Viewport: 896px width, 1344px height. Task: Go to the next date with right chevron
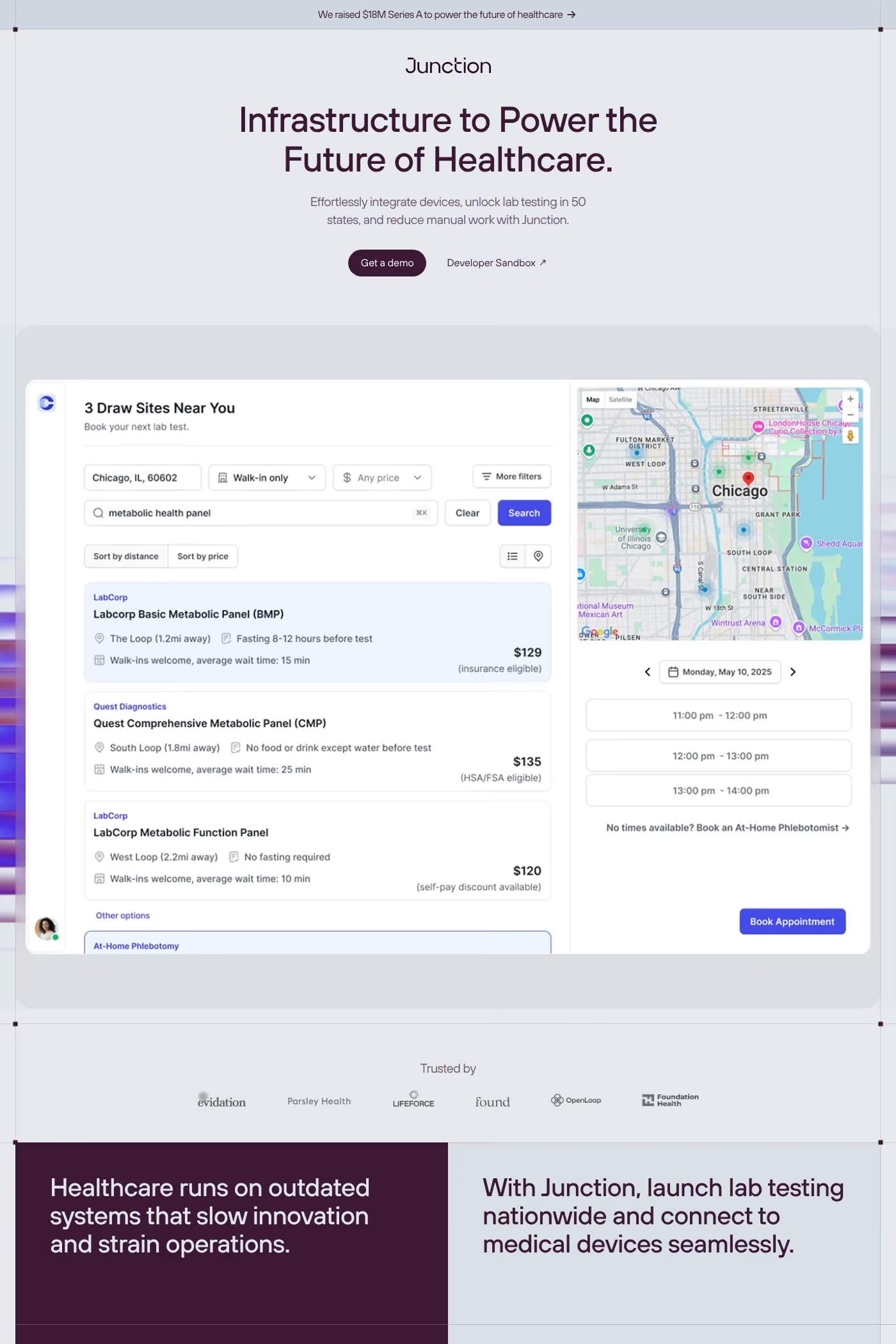click(793, 671)
